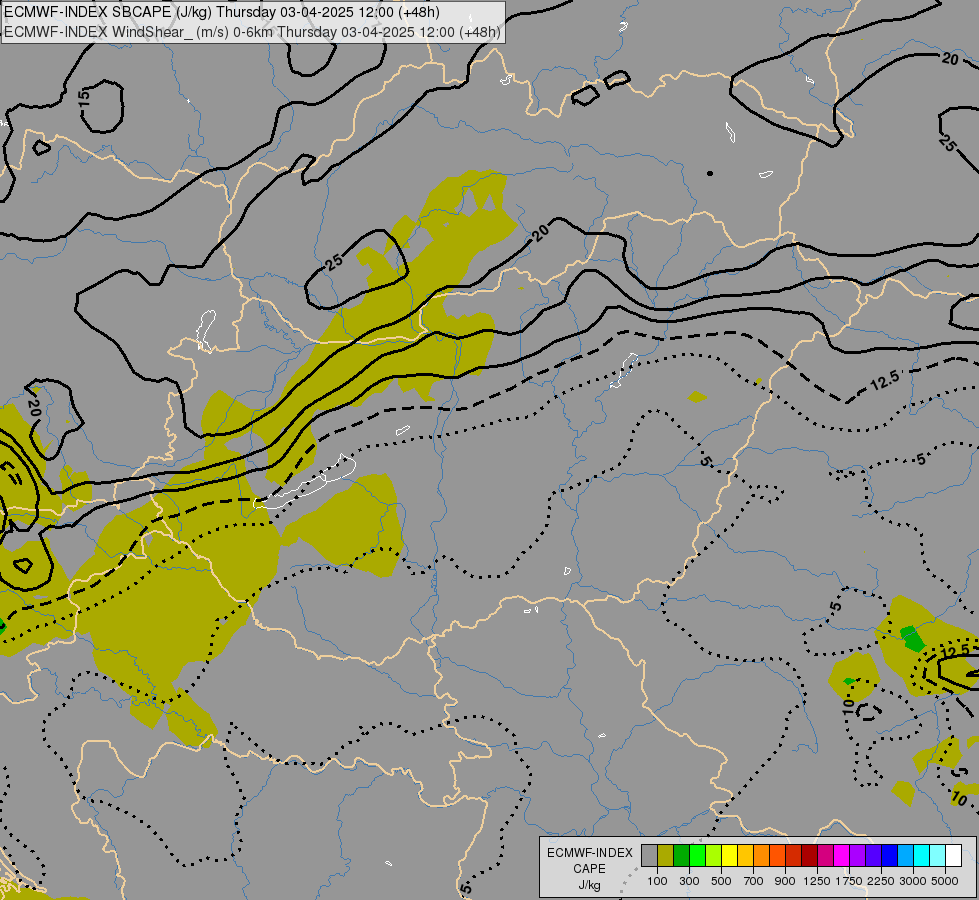This screenshot has height=900, width=979.
Task: Click the 'ECMWF-INDEX' text in the legend
Action: point(589,853)
